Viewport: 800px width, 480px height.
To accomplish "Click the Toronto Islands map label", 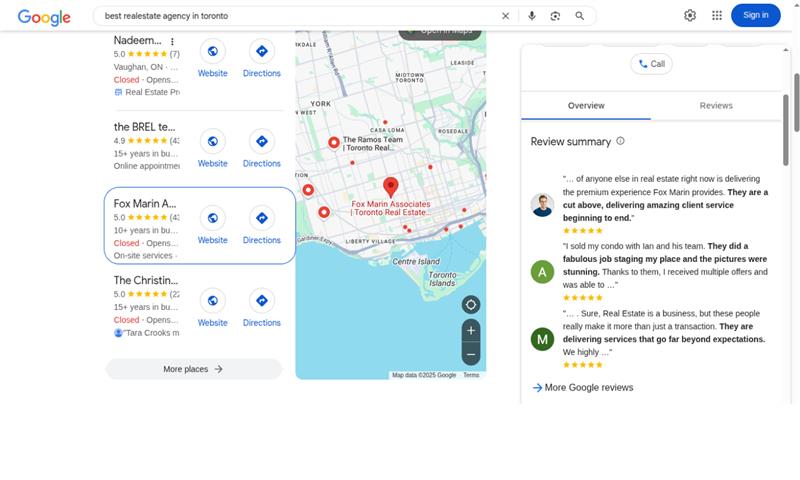I will (442, 279).
